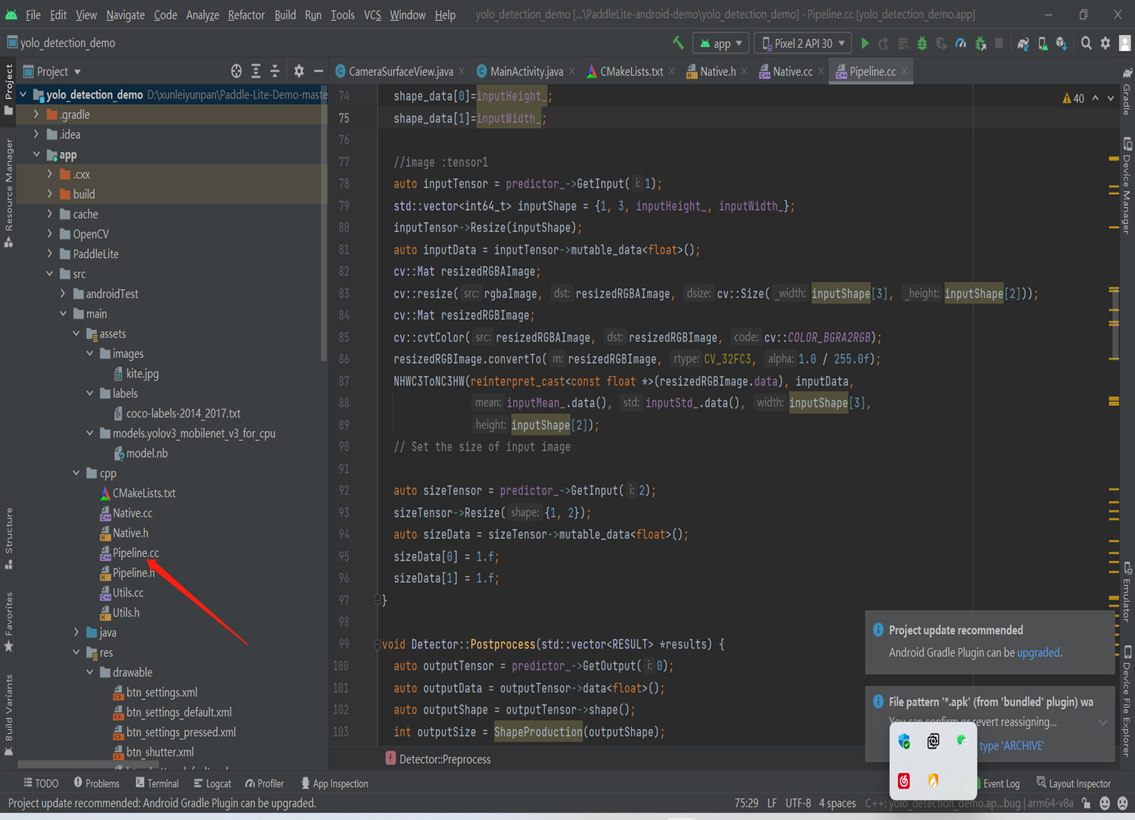Image resolution: width=1135 pixels, height=820 pixels.
Task: Click the Project tree vertical scrollbar
Action: coord(324,224)
